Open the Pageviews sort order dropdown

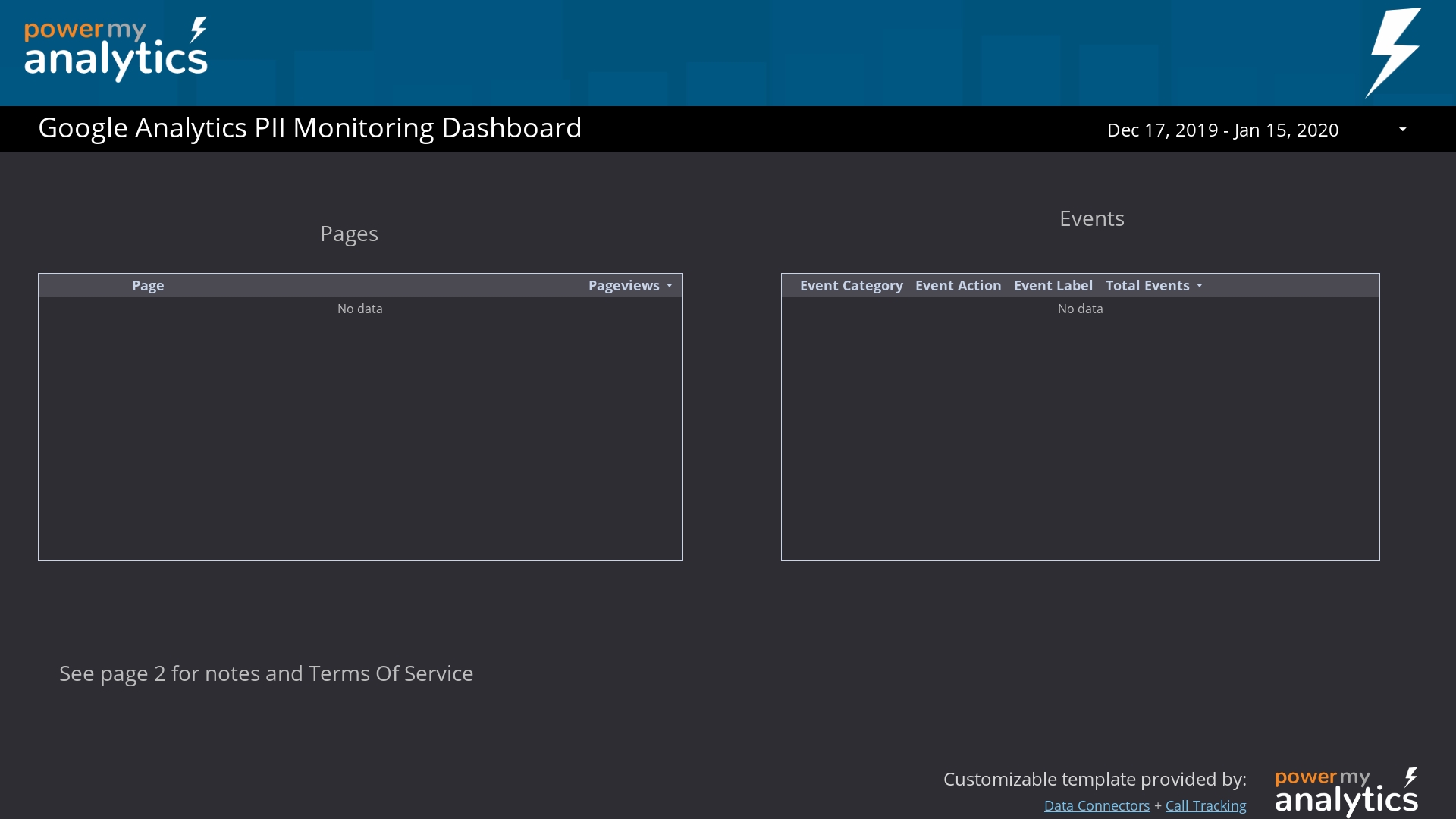(670, 286)
